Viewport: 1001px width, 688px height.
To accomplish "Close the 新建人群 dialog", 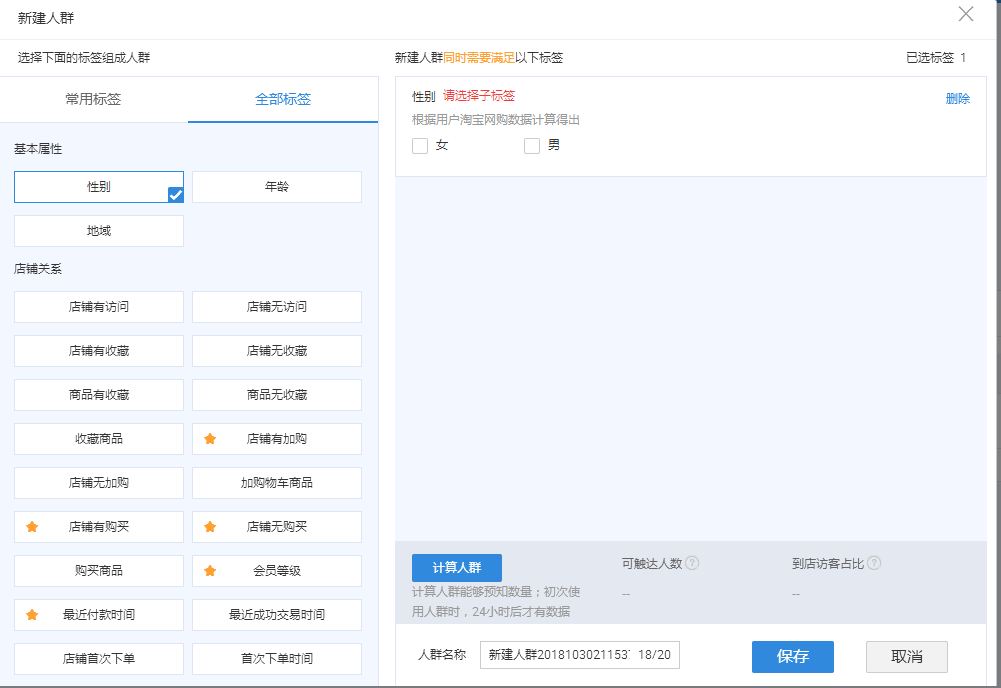I will click(x=965, y=14).
